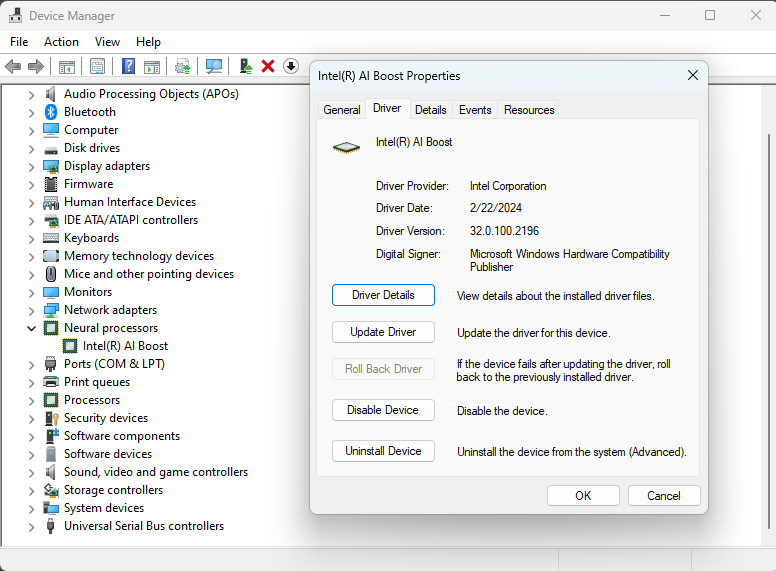Click the red X Uninstall device icon
The height and width of the screenshot is (571, 776).
pyautogui.click(x=268, y=66)
